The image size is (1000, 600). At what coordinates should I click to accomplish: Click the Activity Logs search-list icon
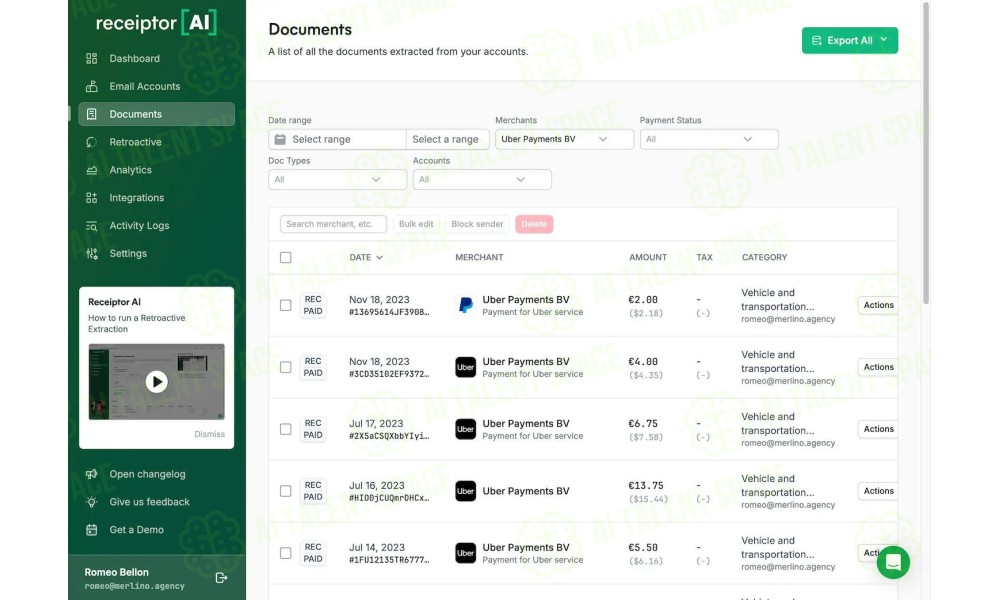92,226
